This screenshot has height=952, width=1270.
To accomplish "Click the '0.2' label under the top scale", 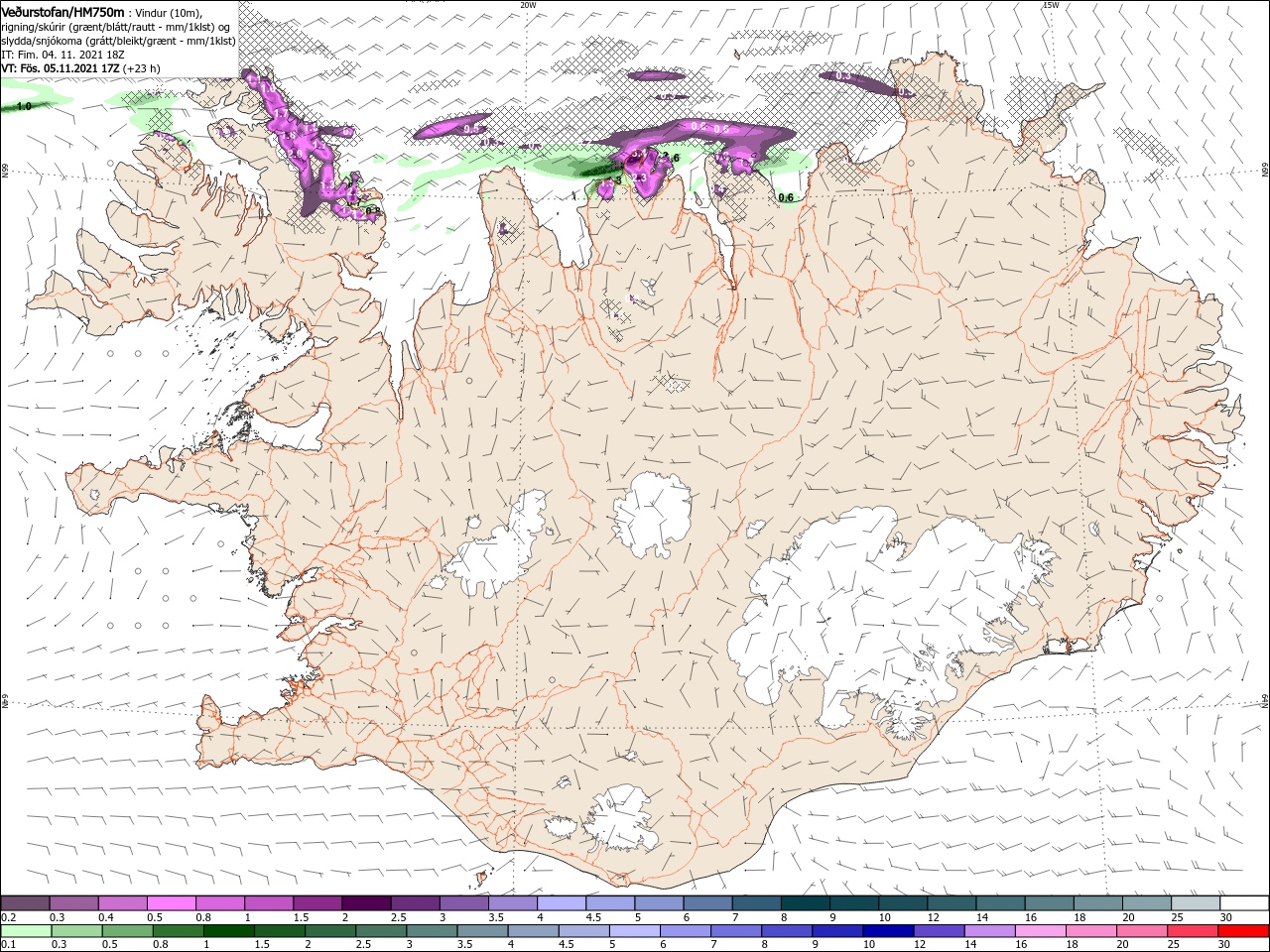I will 7,917.
